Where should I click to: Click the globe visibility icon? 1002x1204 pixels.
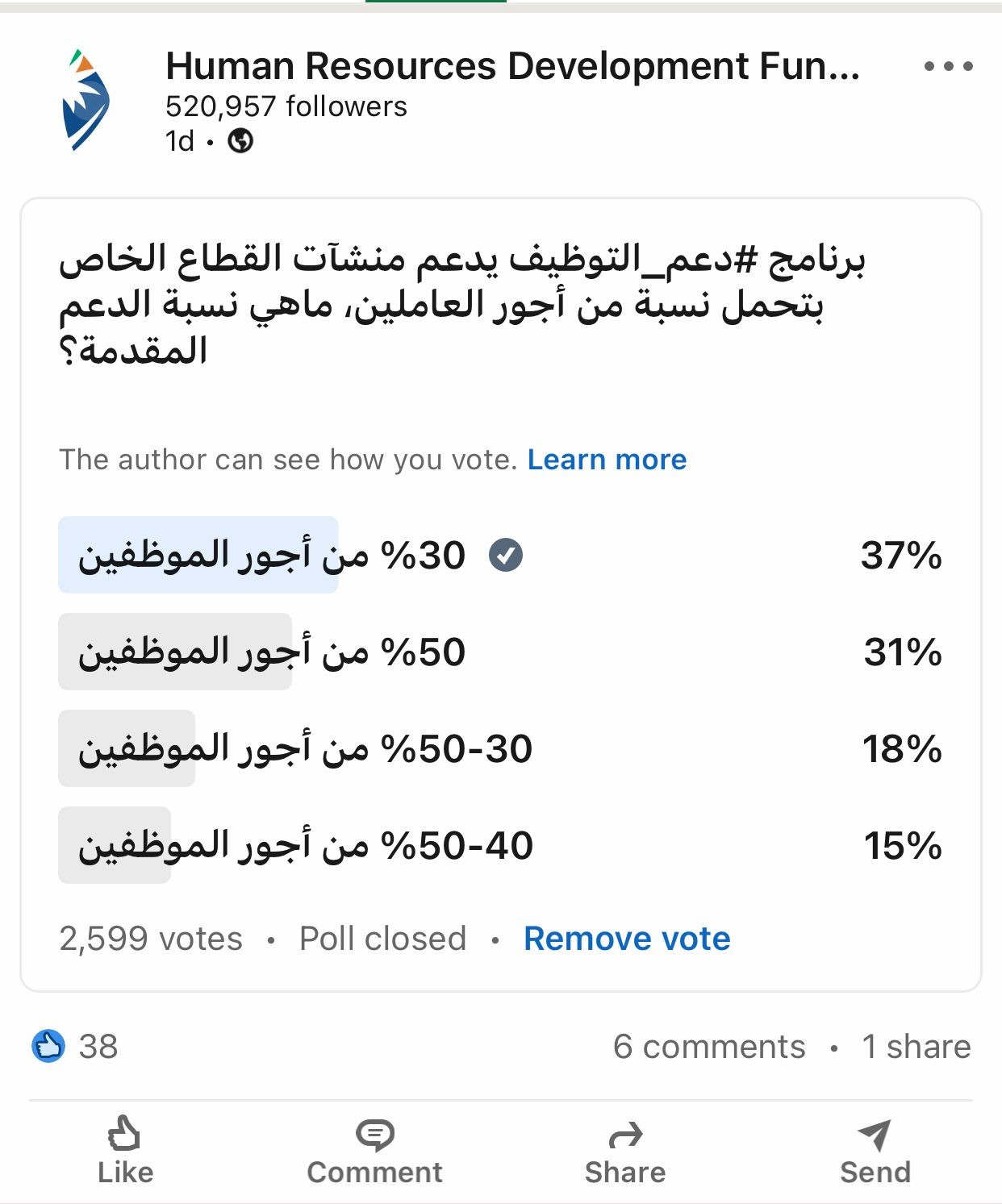click(240, 141)
